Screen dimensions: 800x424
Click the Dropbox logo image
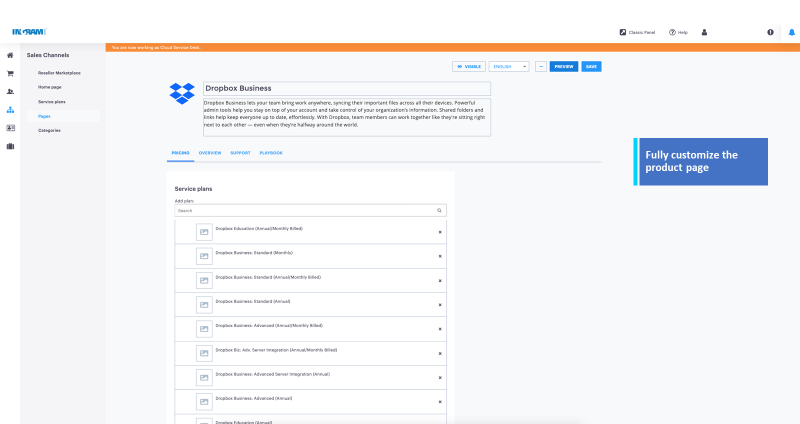[181, 93]
